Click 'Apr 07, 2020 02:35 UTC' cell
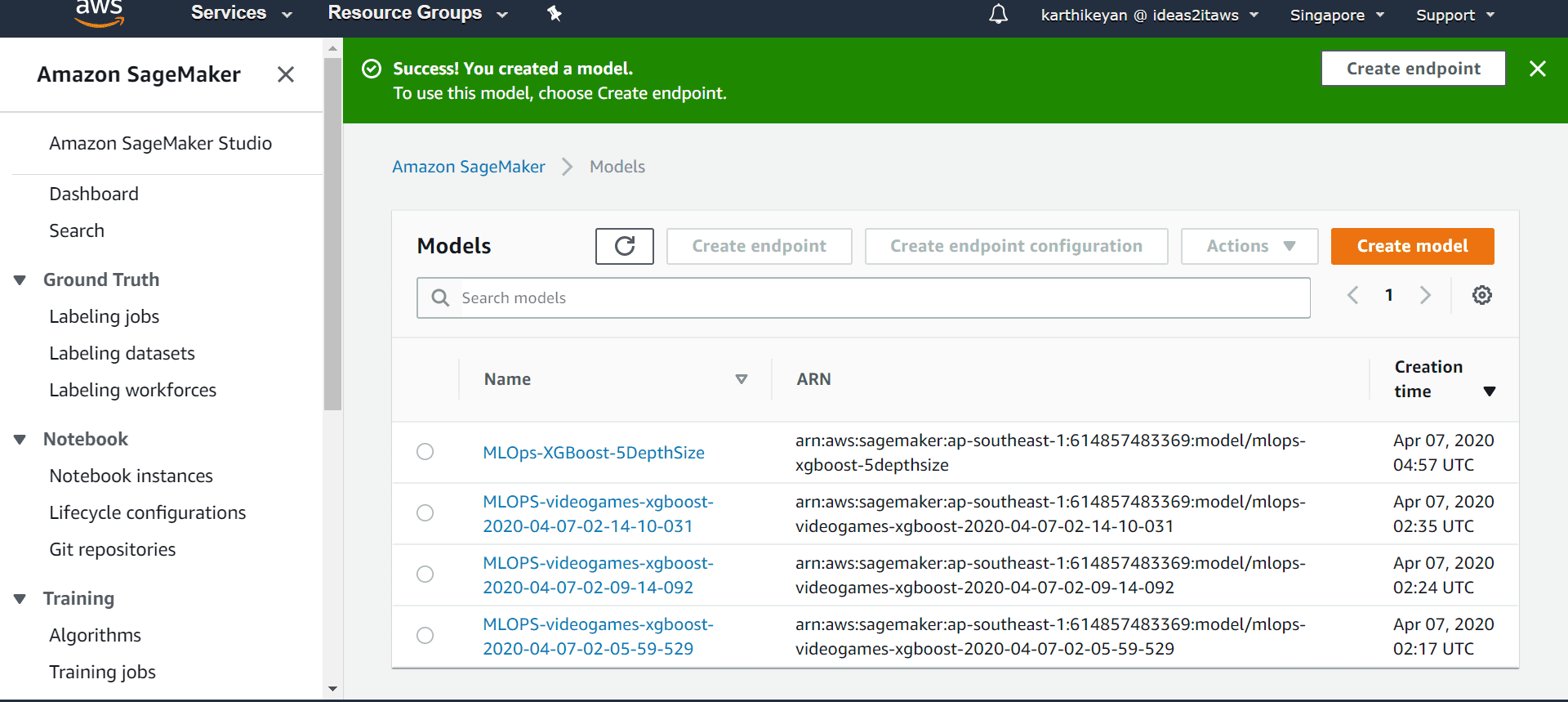The width and height of the screenshot is (1568, 702). coord(1443,514)
